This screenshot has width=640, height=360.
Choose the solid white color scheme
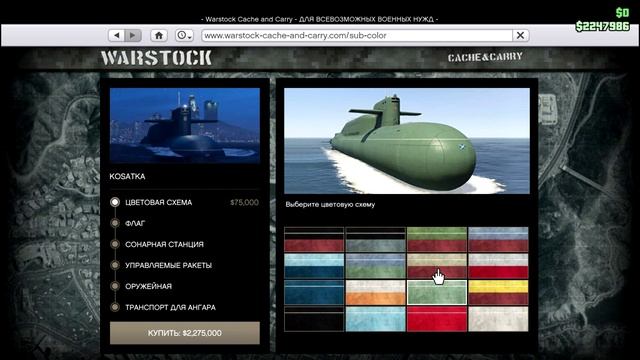(x=498, y=319)
